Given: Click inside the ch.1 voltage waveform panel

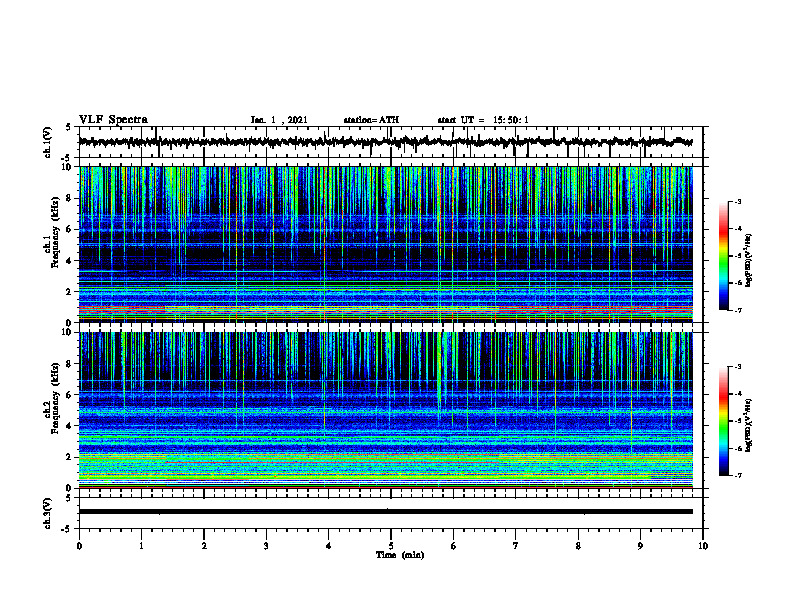Looking at the screenshot, I should tap(391, 142).
